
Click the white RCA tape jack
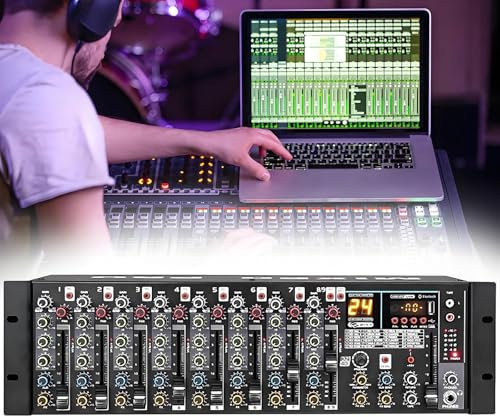(x=450, y=303)
